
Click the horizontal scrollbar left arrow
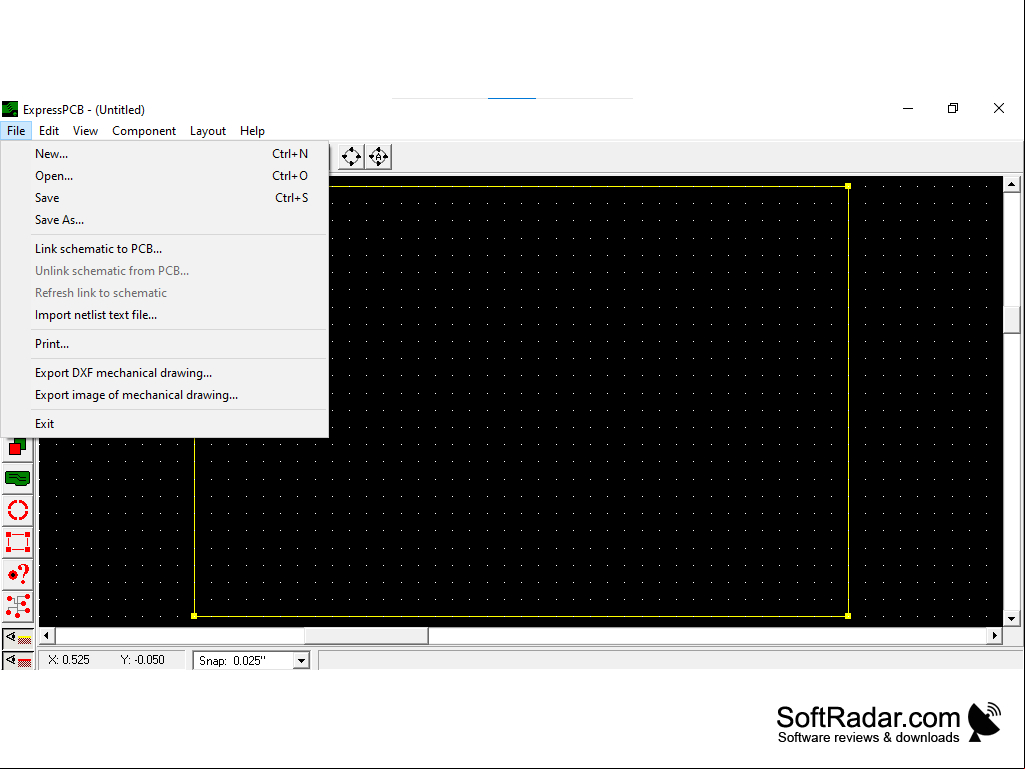coord(46,636)
